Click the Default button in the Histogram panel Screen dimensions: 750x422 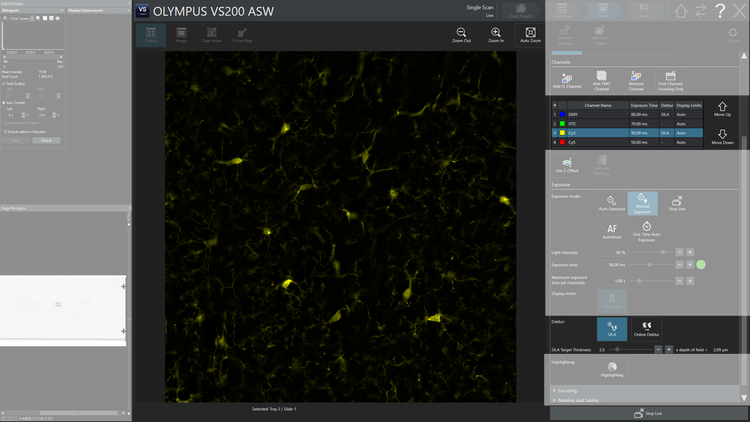(x=45, y=140)
